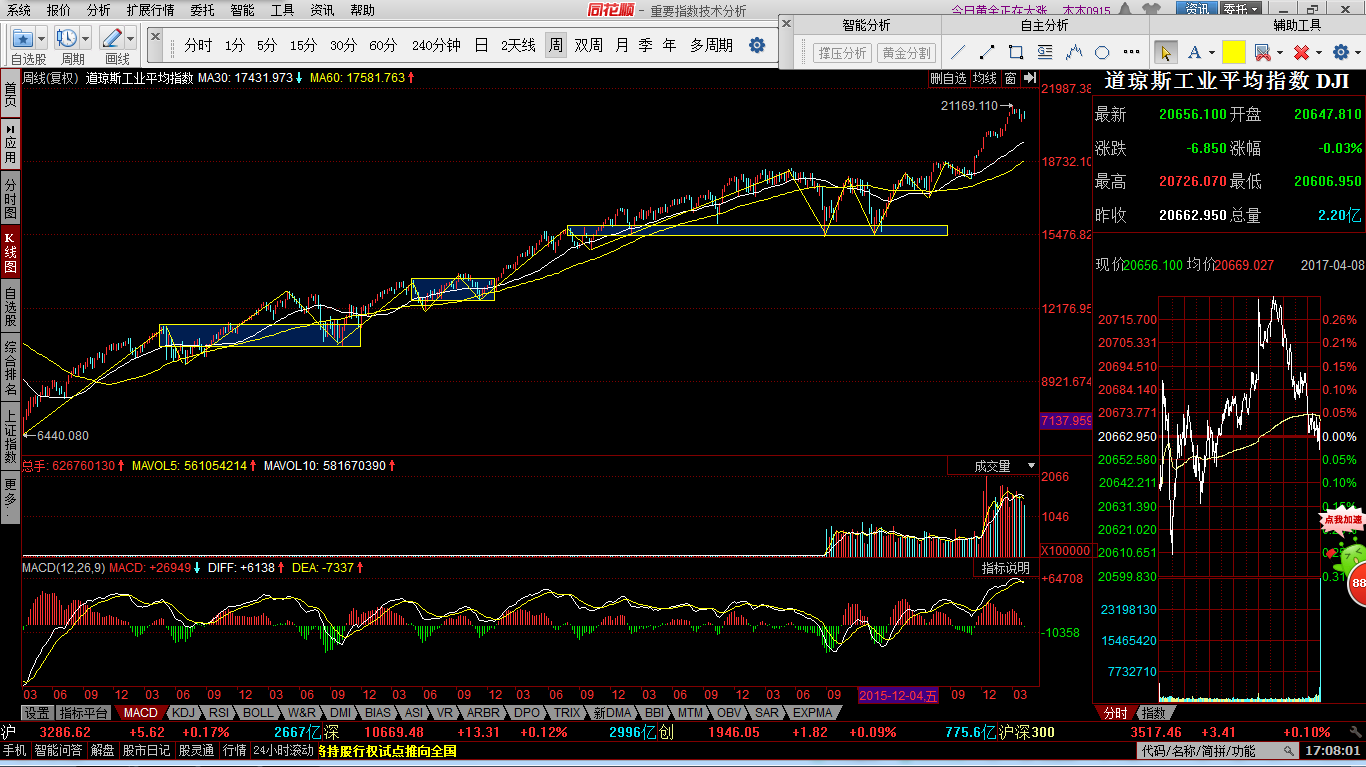Image resolution: width=1366 pixels, height=767 pixels.
Task: Expand the 自选股 dropdown arrow
Action: [43, 38]
